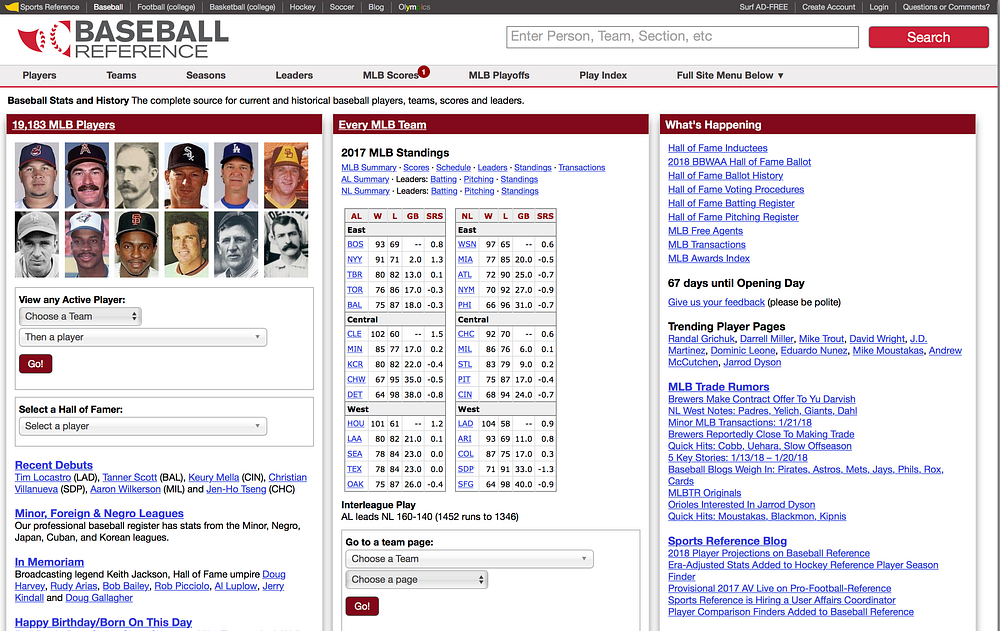Open Tim Locastro recent debut link

43,477
